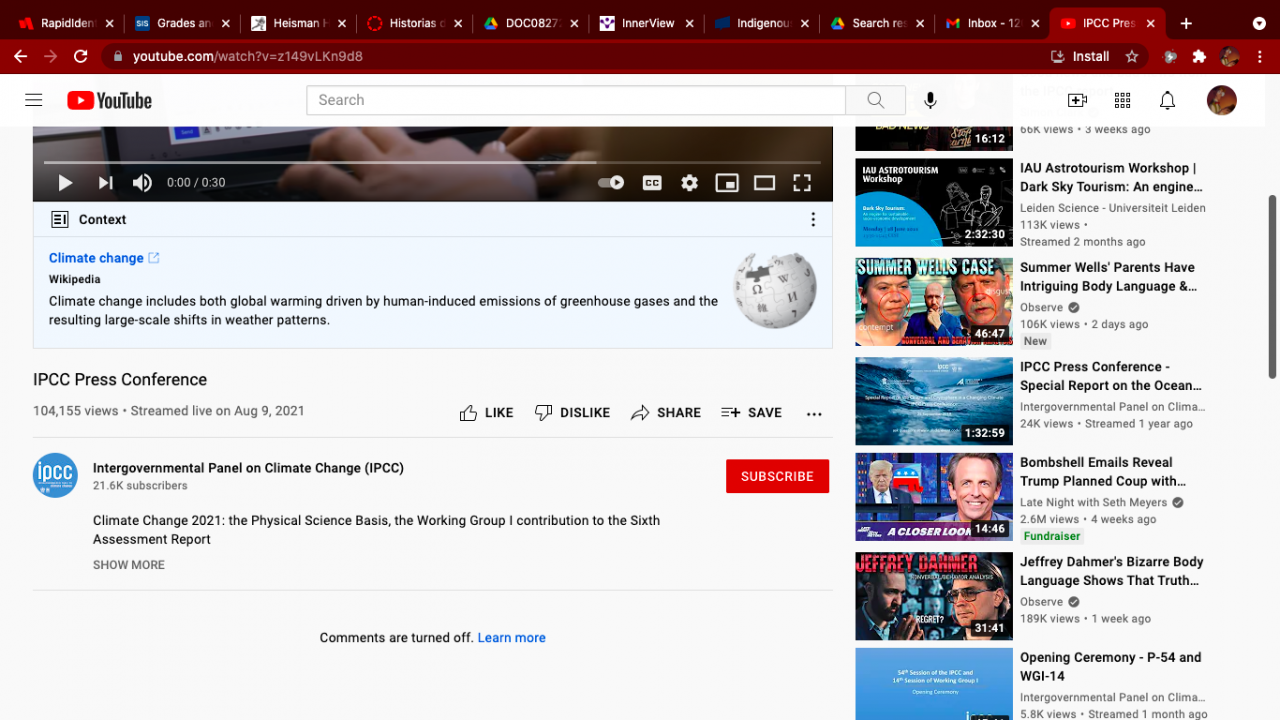1280x720 pixels.
Task: Open the Observe channel under Summer Wells video
Action: coord(1041,307)
